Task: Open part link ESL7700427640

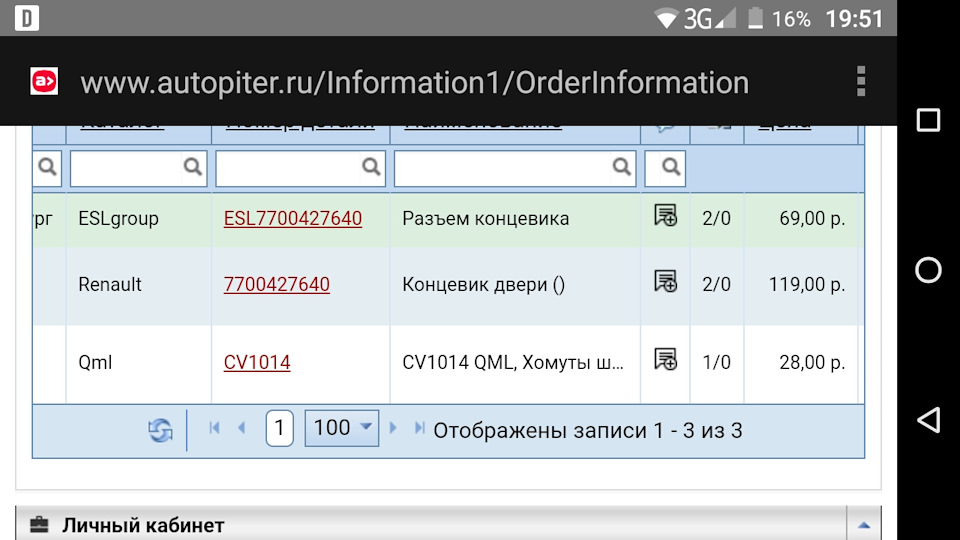Action: click(293, 219)
